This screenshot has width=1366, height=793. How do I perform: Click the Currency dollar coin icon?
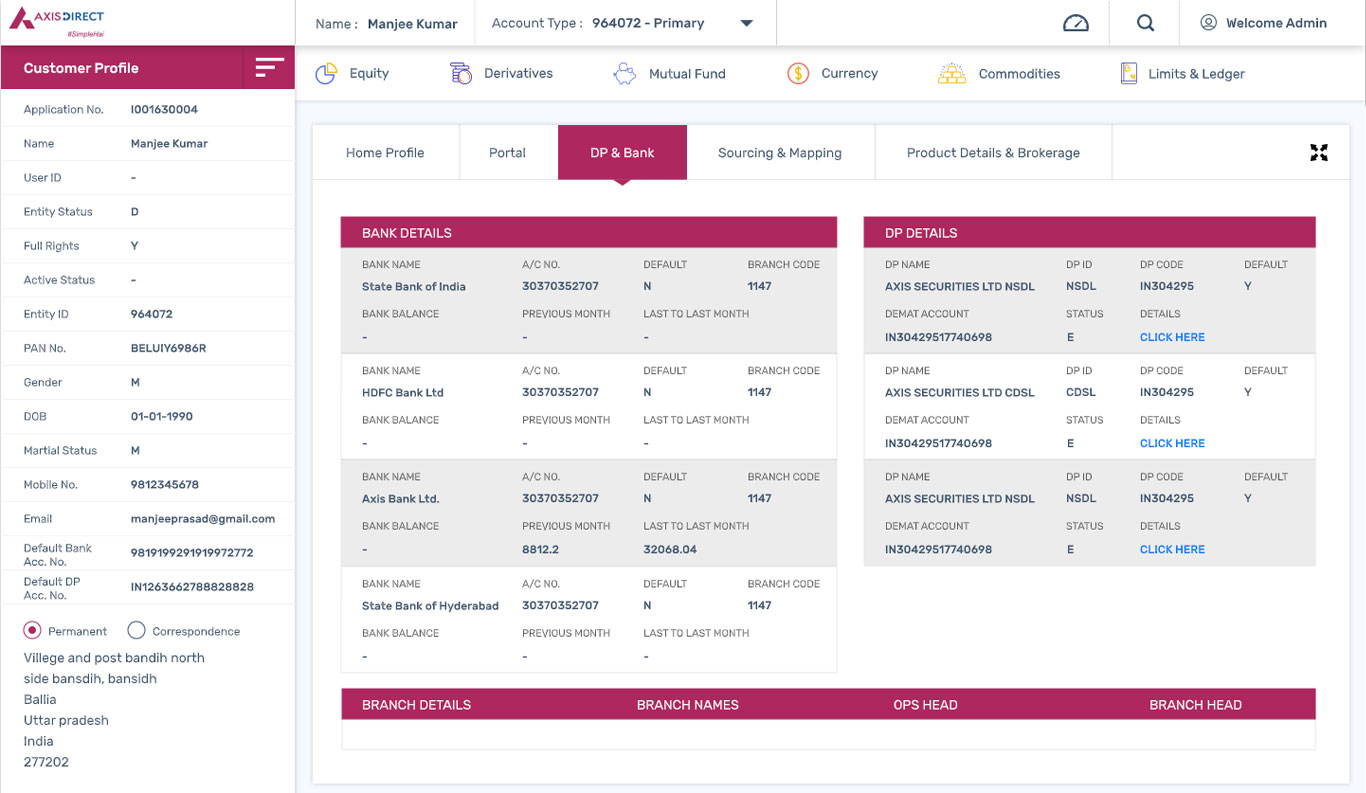tap(798, 73)
